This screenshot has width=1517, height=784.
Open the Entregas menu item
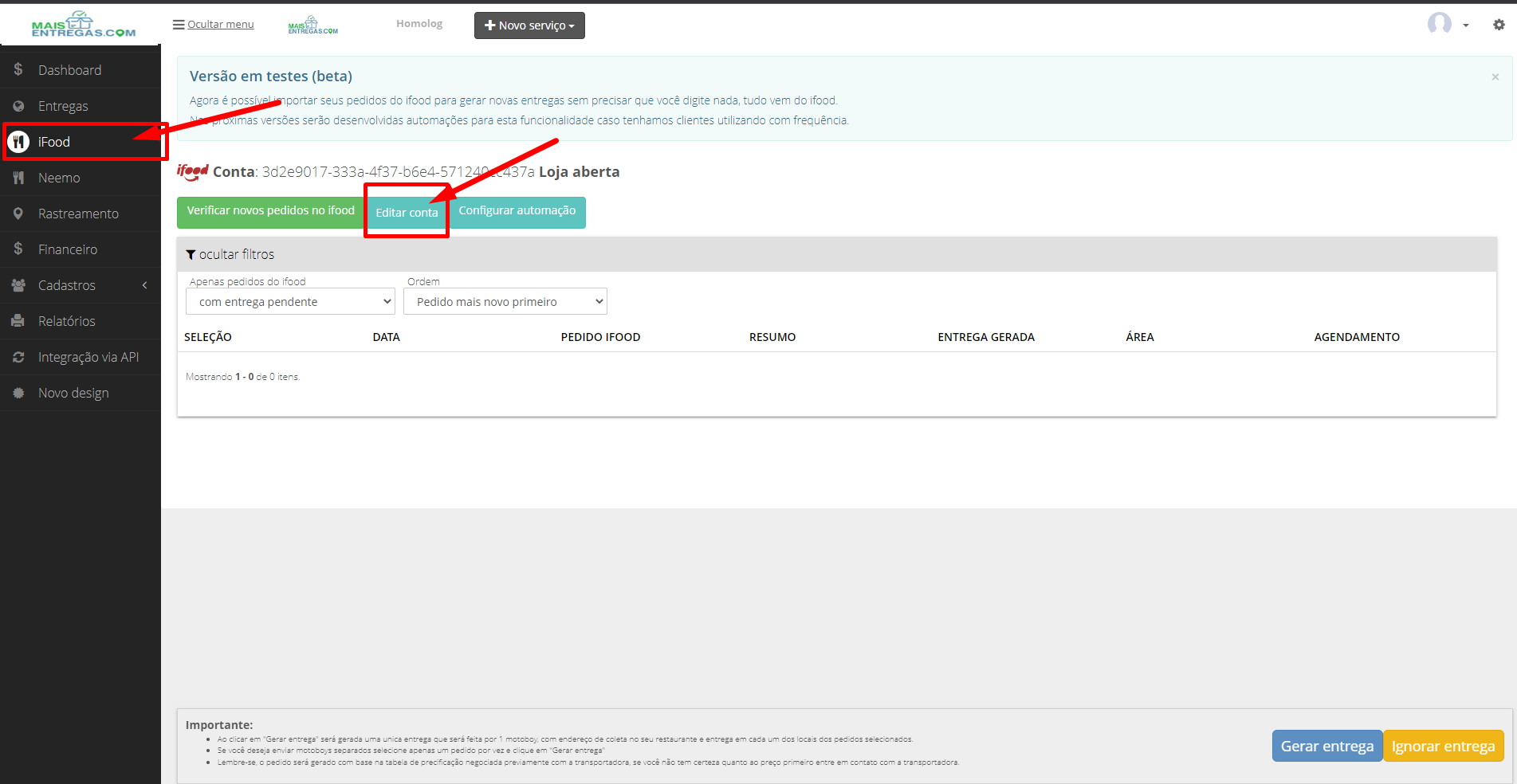coord(81,106)
